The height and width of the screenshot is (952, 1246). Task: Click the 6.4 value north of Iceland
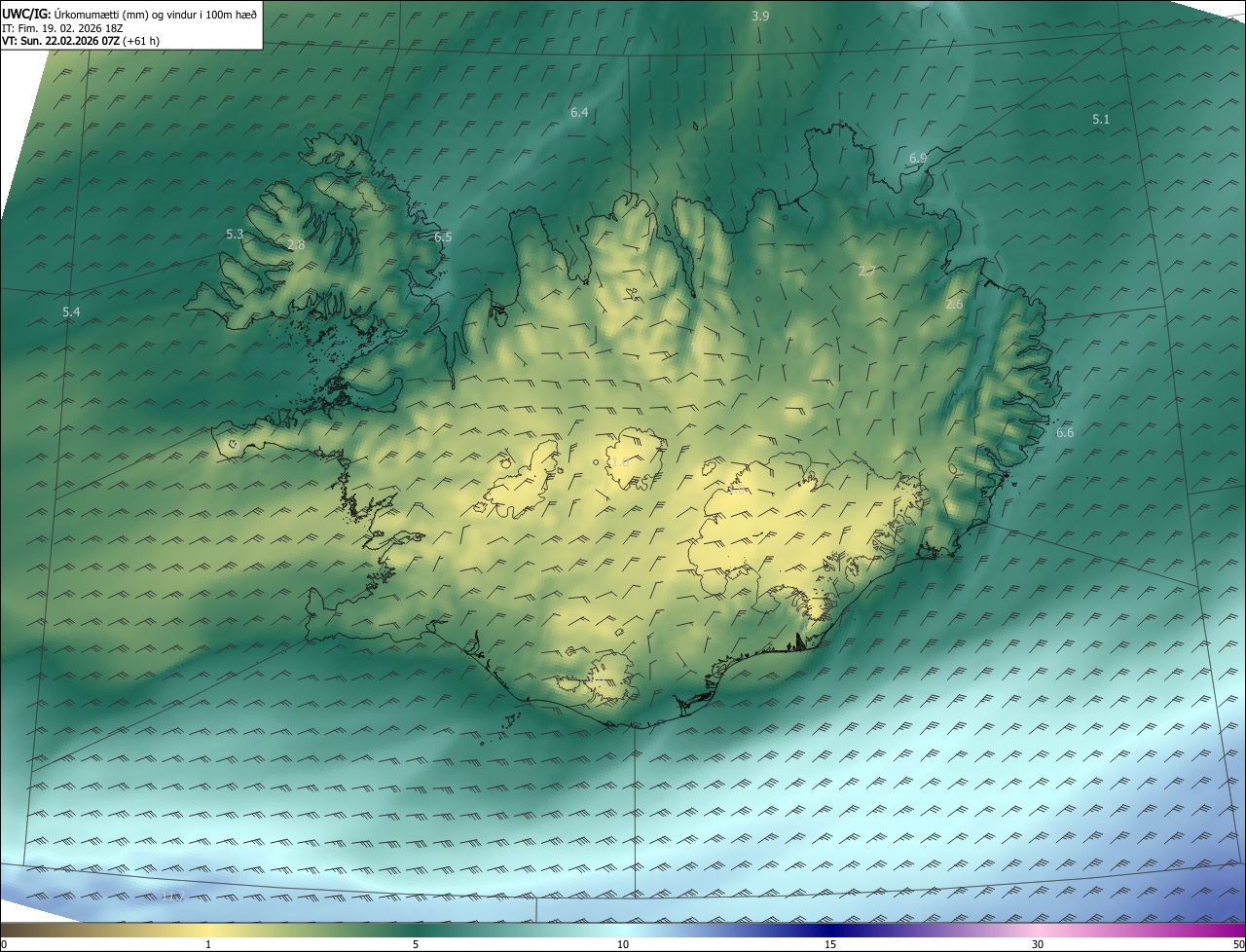pyautogui.click(x=579, y=113)
